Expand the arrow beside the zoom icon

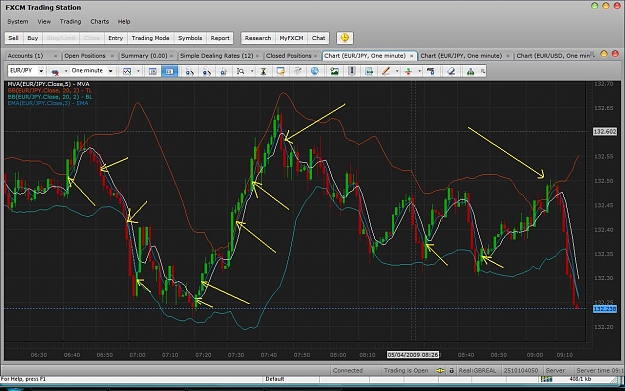(252, 71)
